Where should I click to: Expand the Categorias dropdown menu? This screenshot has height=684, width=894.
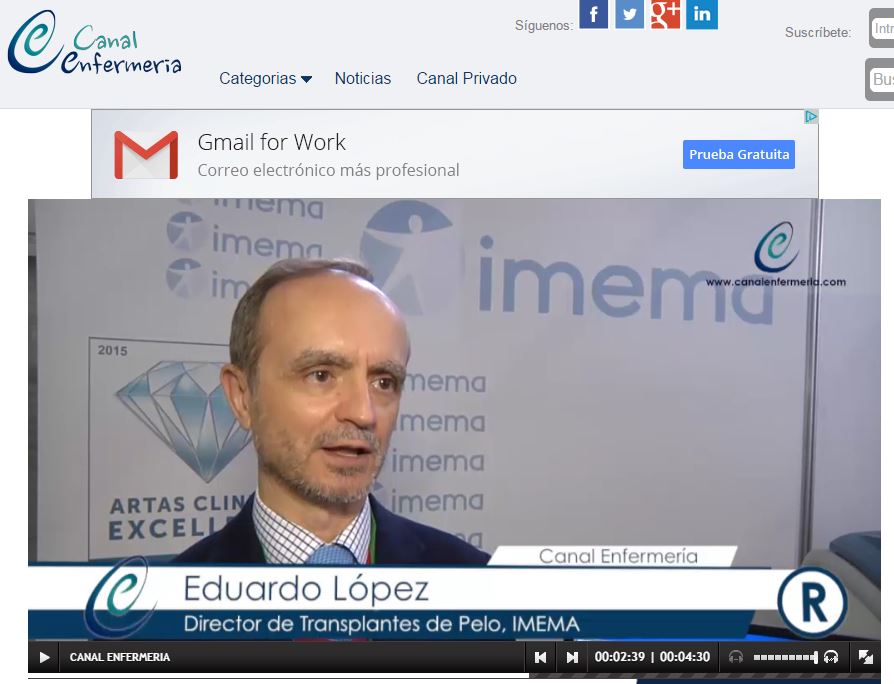click(x=265, y=78)
